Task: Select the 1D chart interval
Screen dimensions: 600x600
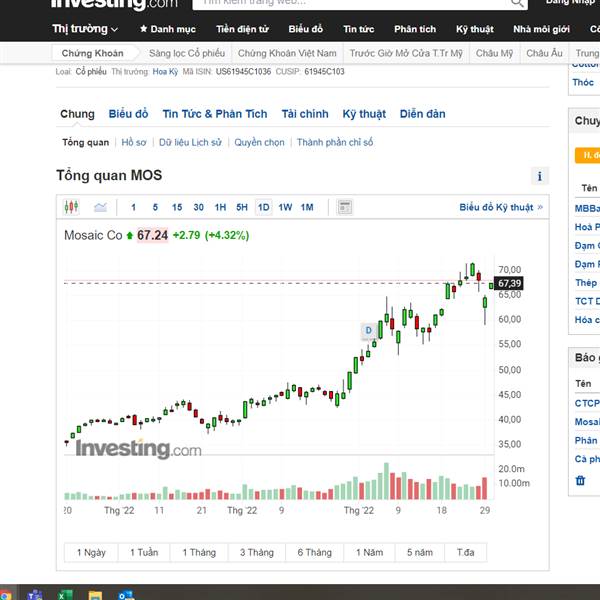Action: [x=263, y=207]
